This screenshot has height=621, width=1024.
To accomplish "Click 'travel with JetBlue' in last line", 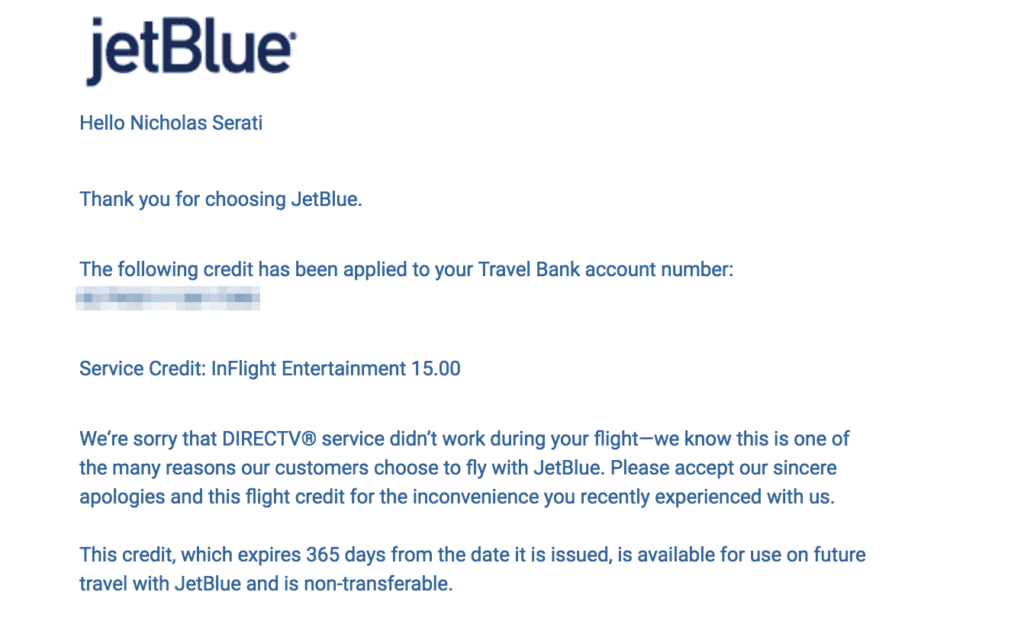I will 161,584.
